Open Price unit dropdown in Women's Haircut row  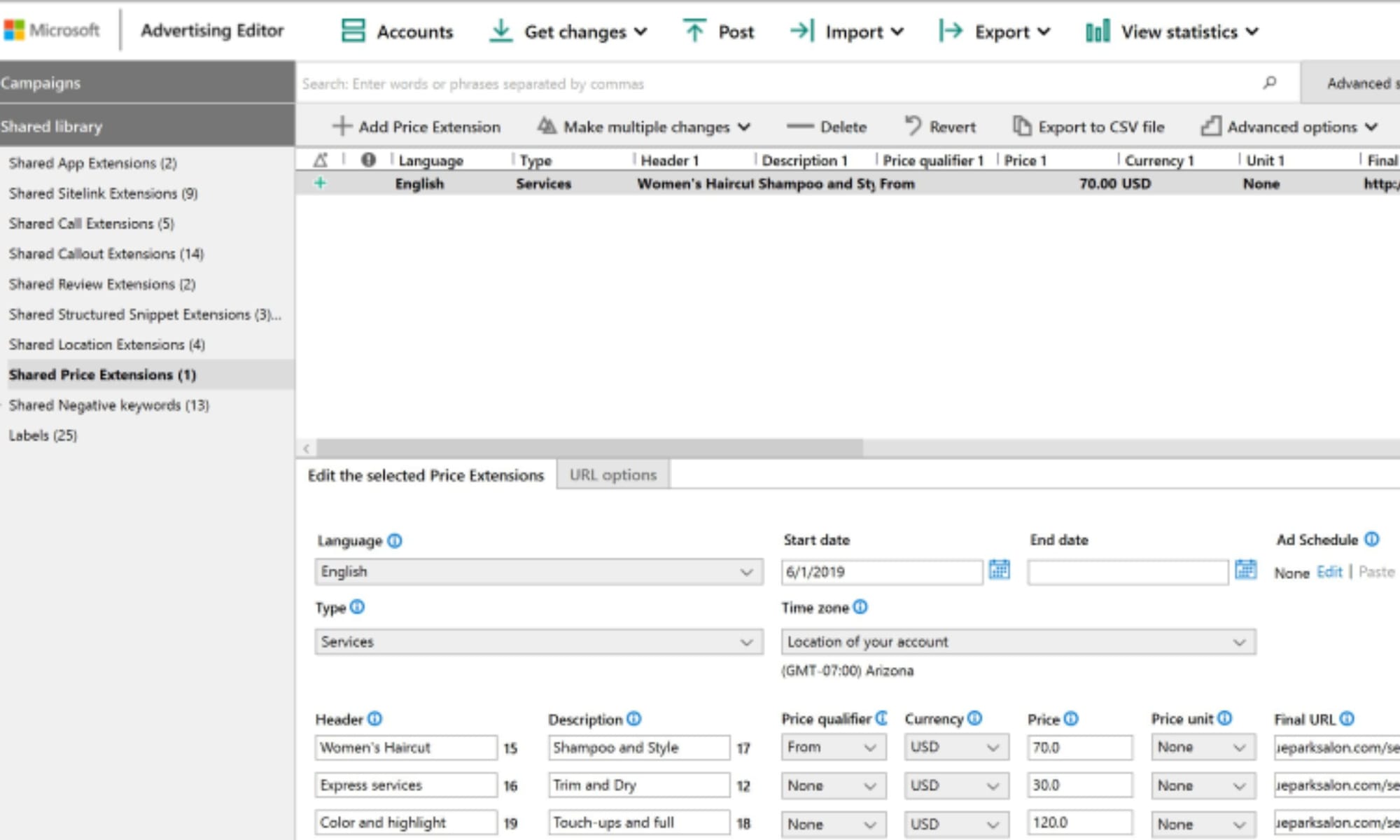(x=1203, y=747)
